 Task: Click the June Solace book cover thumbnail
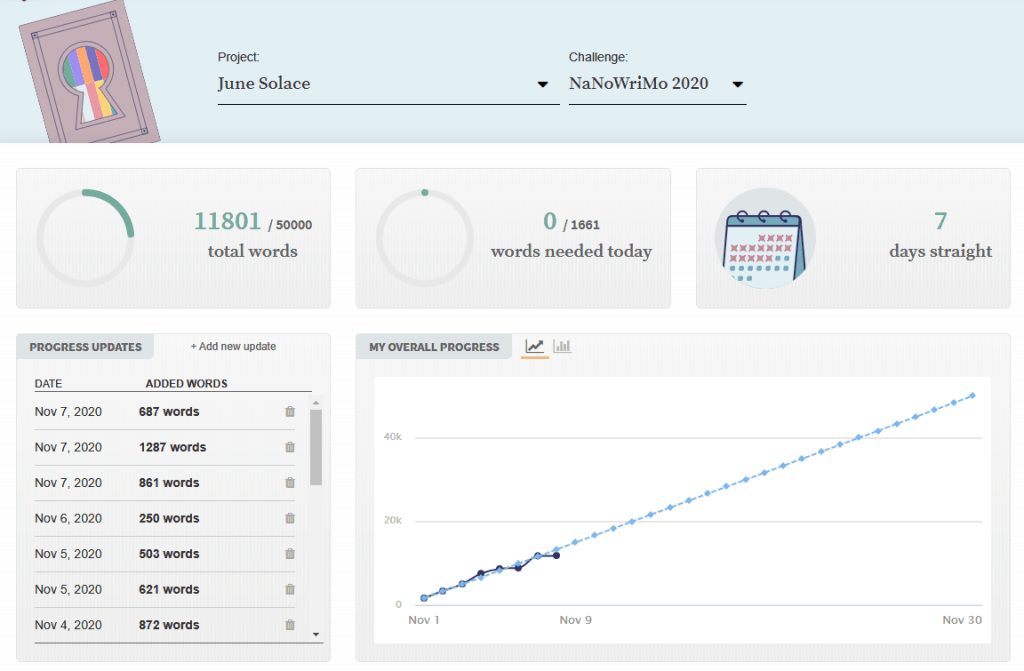[88, 73]
